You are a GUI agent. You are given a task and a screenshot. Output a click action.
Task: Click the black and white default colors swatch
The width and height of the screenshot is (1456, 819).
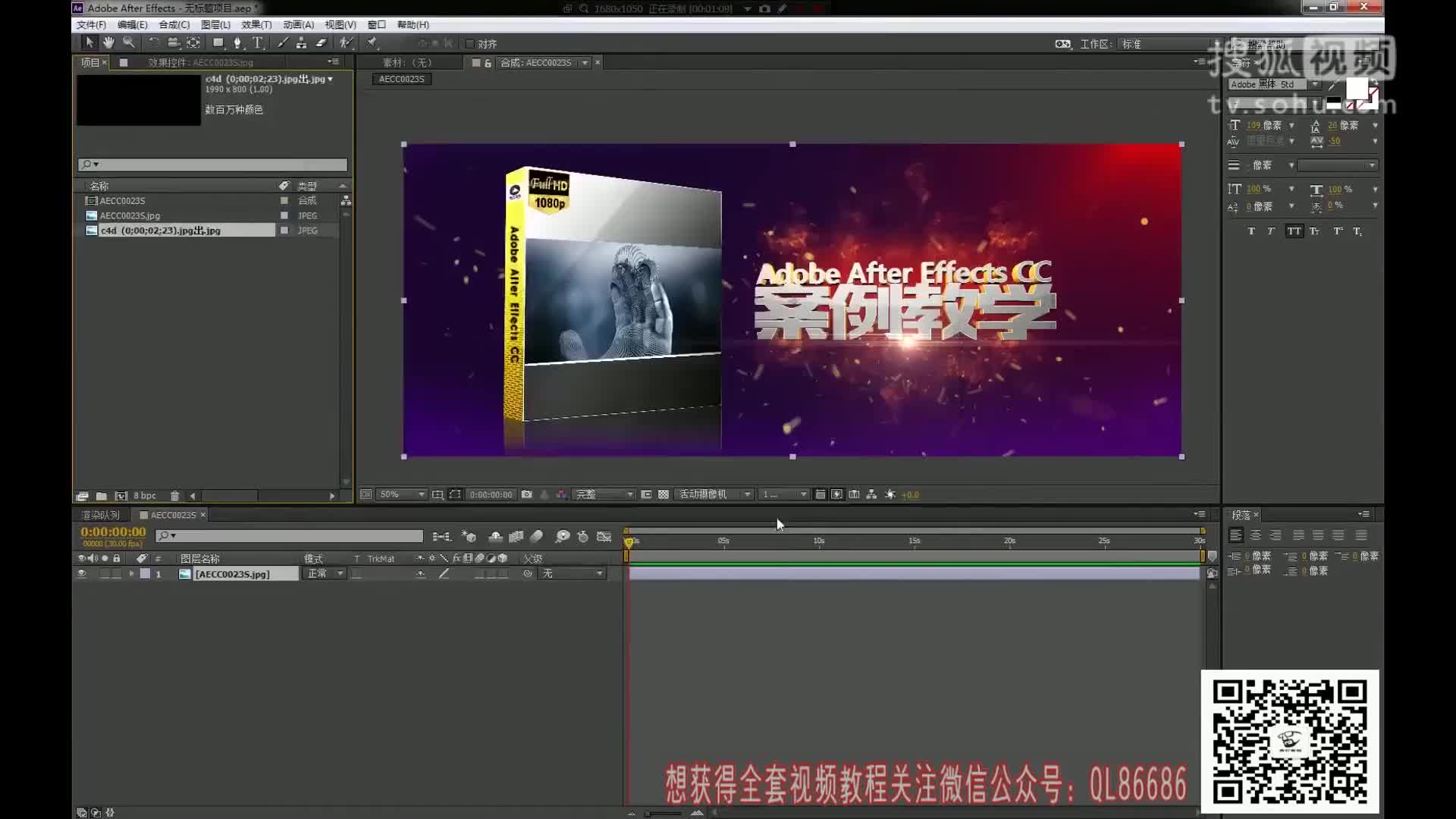1334,104
